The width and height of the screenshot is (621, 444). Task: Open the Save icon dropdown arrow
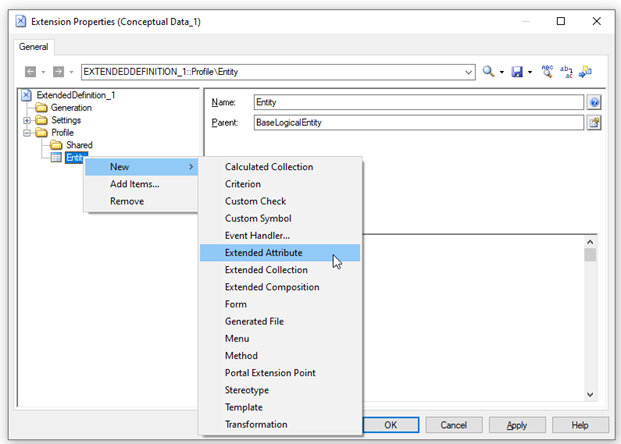click(530, 72)
